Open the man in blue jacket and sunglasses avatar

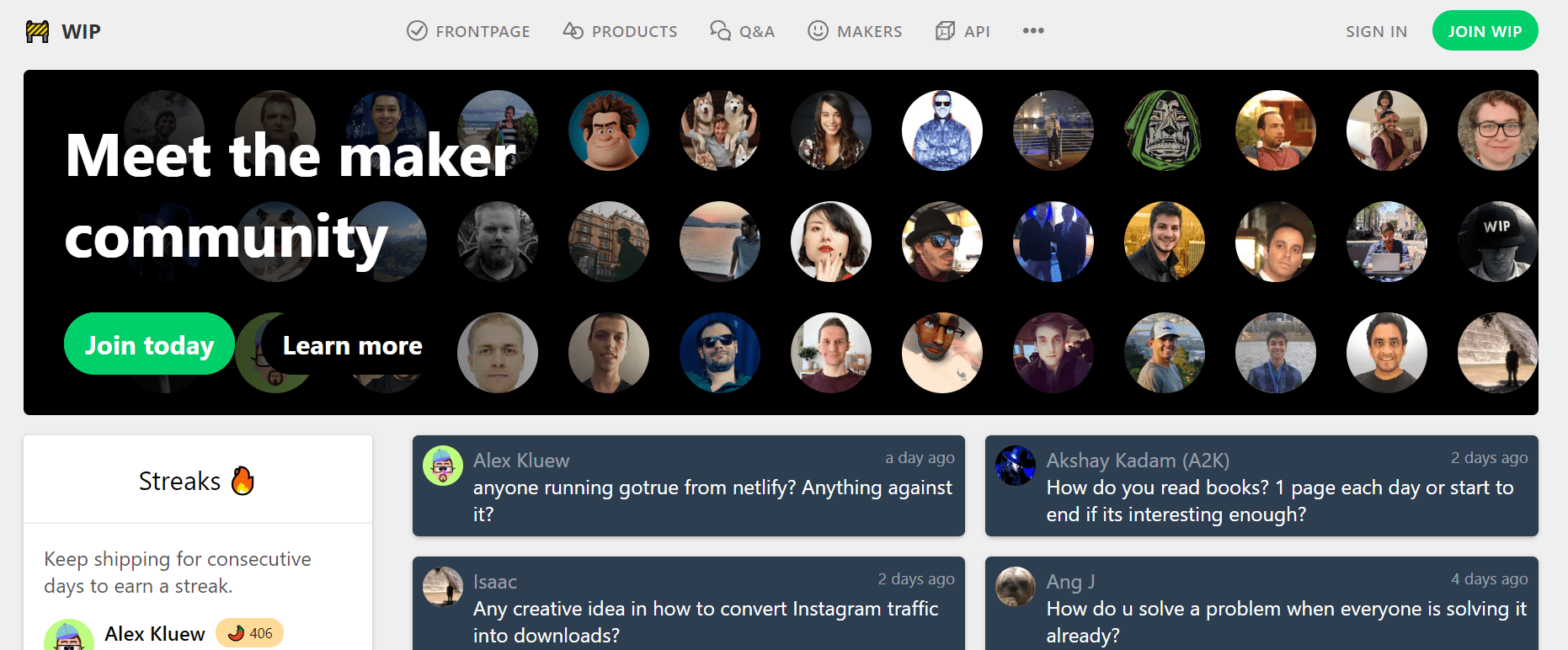(942, 131)
